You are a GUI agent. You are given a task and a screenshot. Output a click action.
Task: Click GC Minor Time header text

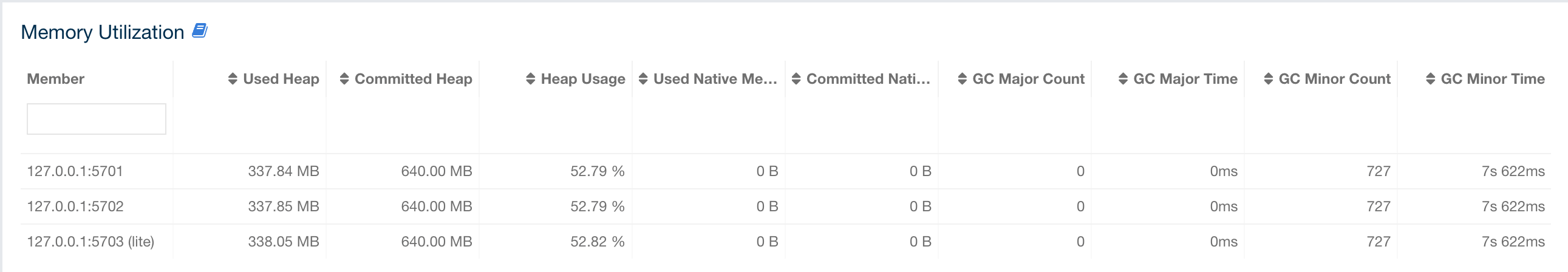1492,79
